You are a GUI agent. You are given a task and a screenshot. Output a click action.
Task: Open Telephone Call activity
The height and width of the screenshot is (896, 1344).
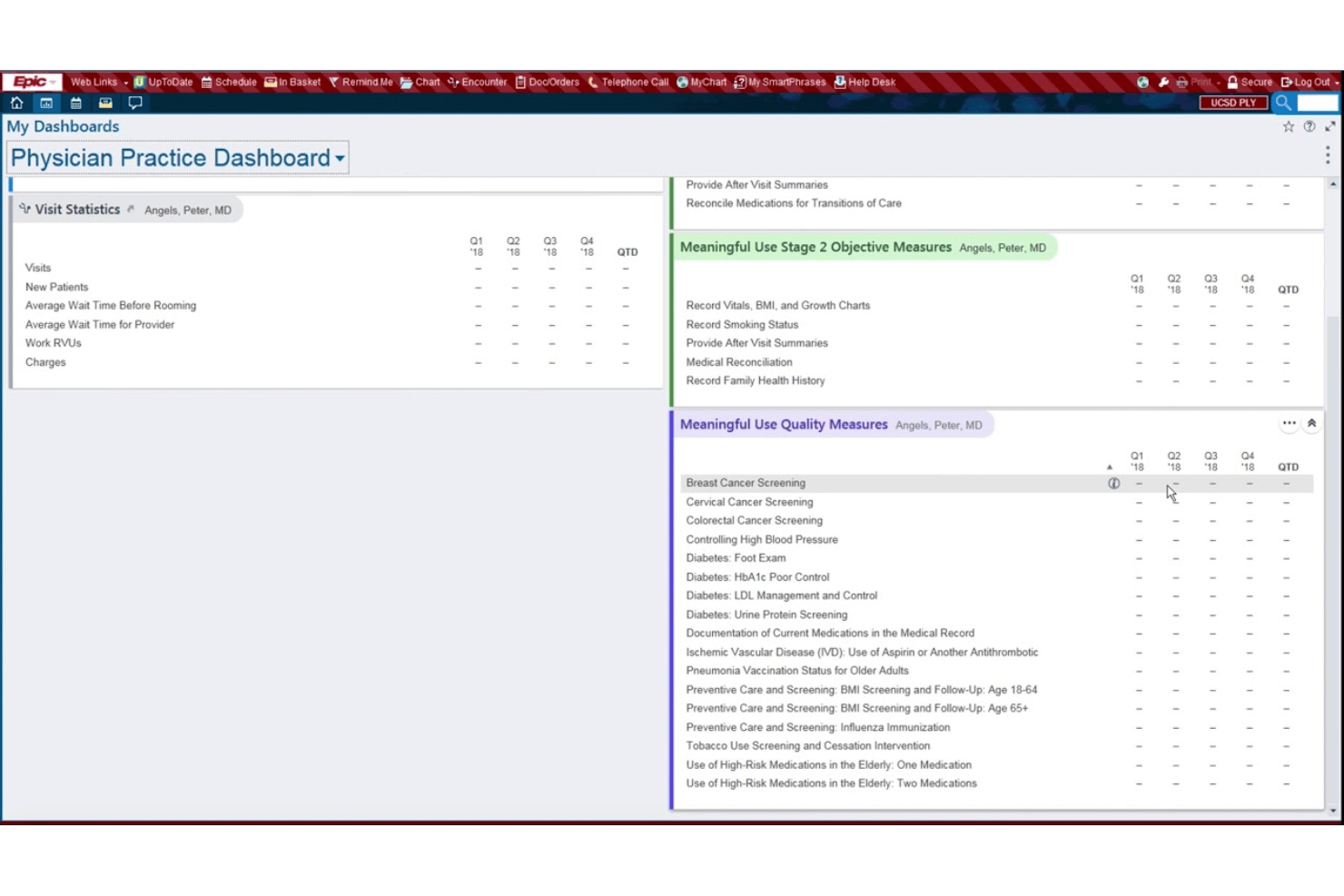(x=628, y=82)
